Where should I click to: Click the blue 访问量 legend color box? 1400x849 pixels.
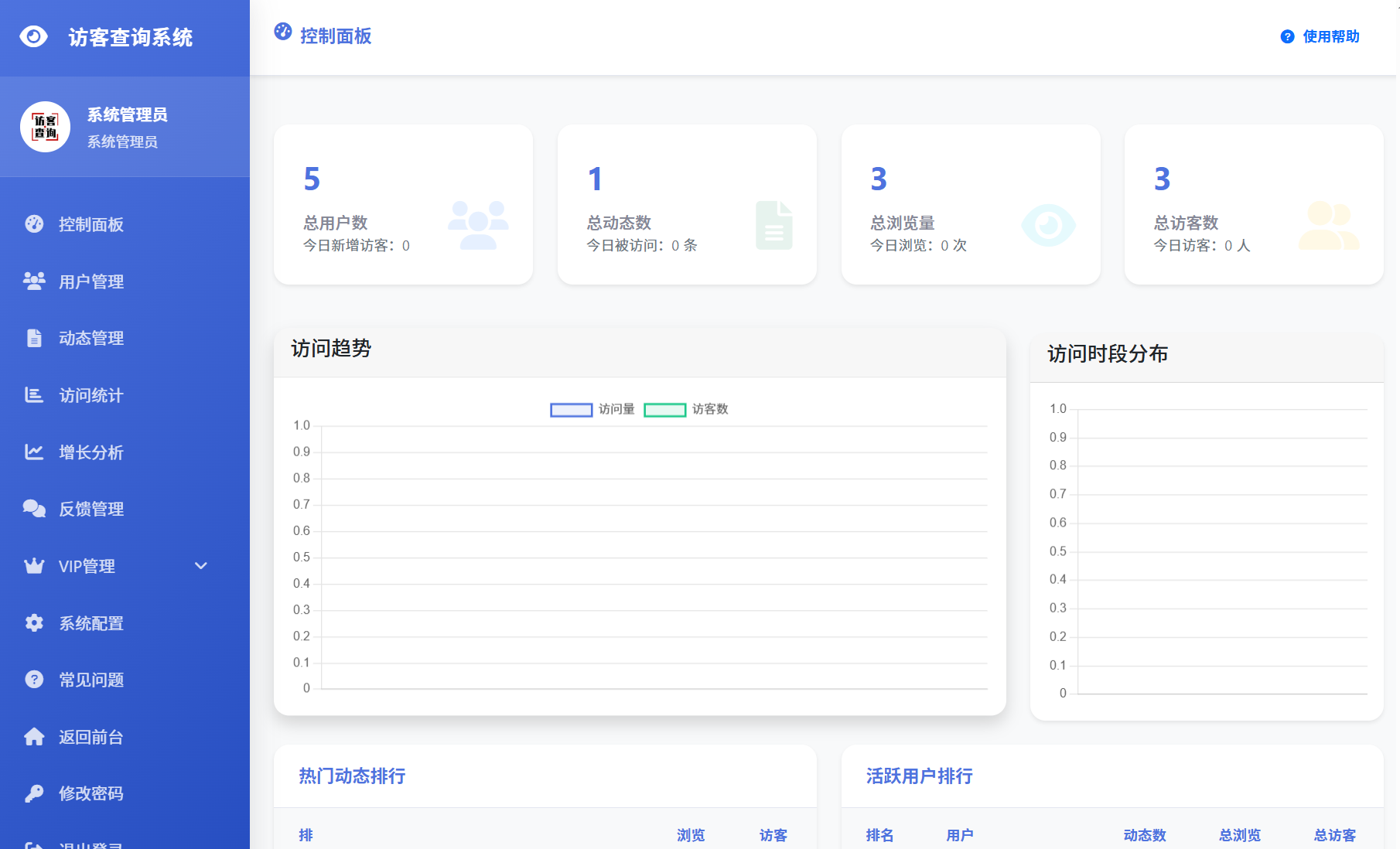572,410
